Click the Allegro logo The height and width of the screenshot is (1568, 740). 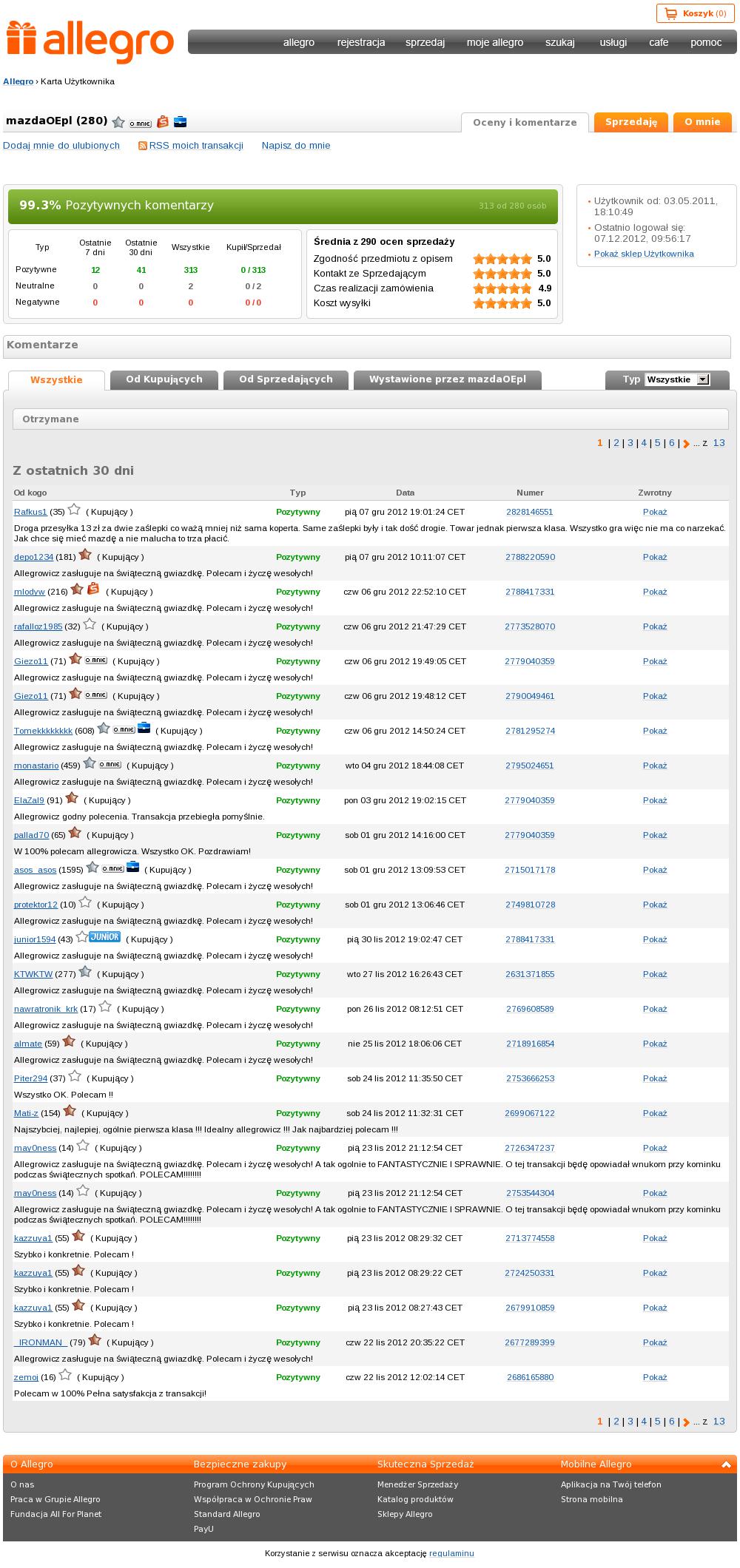tap(90, 43)
